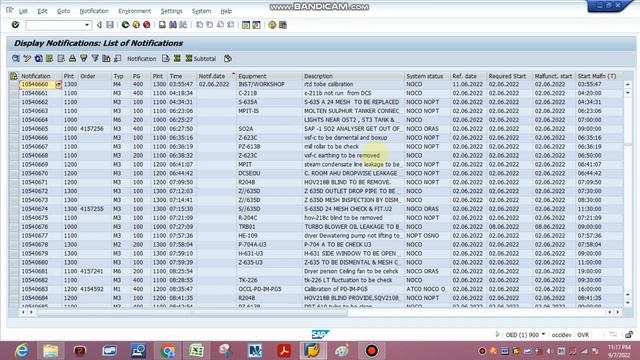
Task: Open the Help menu
Action: (x=226, y=11)
